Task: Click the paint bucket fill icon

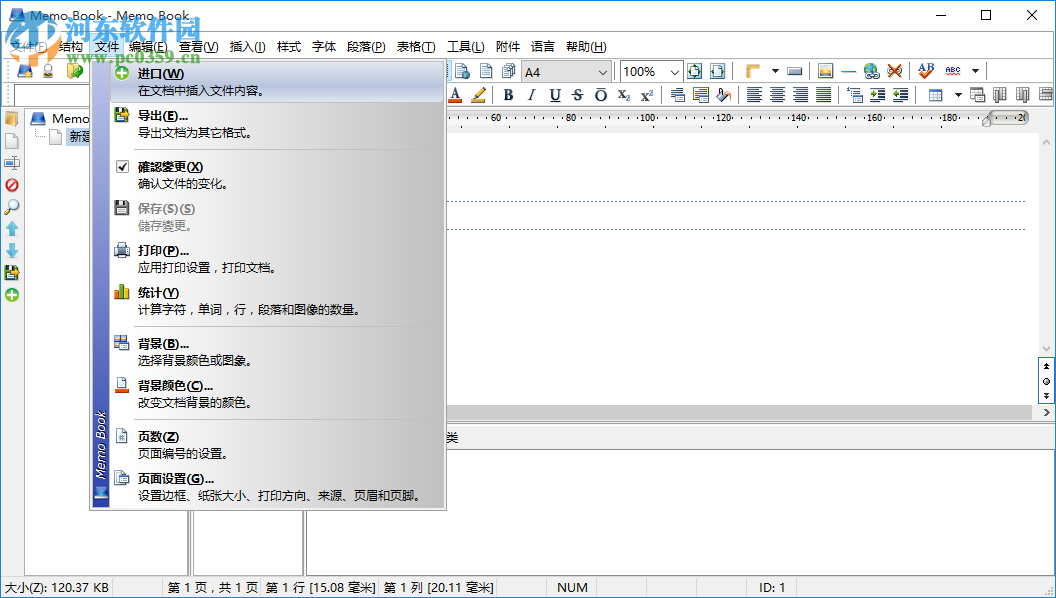Action: (x=723, y=95)
